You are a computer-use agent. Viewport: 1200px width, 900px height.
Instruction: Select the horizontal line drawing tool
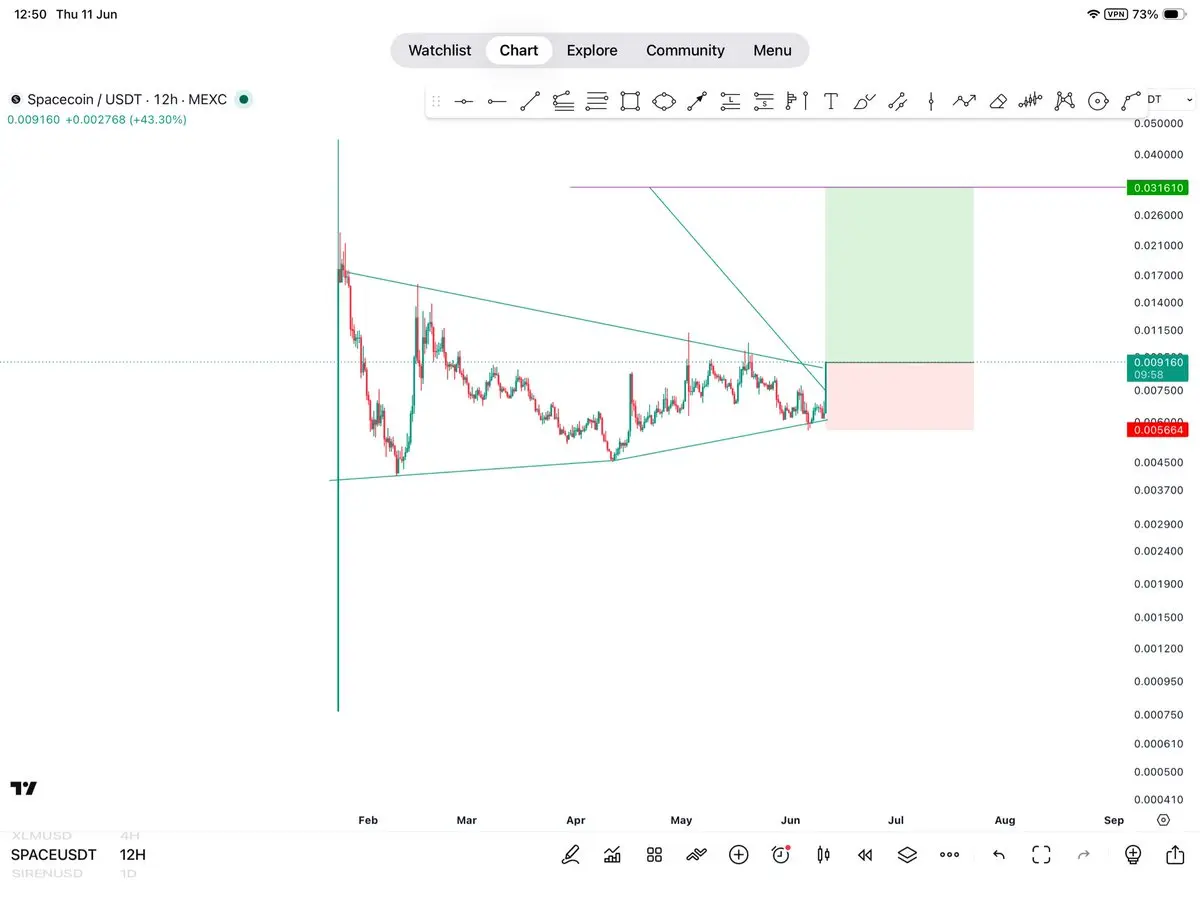pos(463,101)
